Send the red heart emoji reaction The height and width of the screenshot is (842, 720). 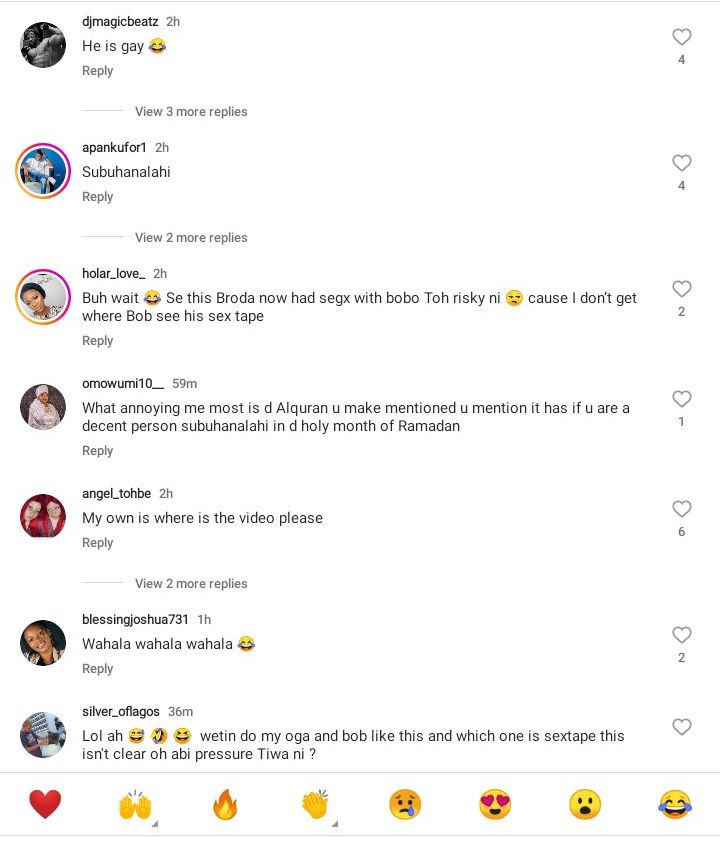point(45,804)
